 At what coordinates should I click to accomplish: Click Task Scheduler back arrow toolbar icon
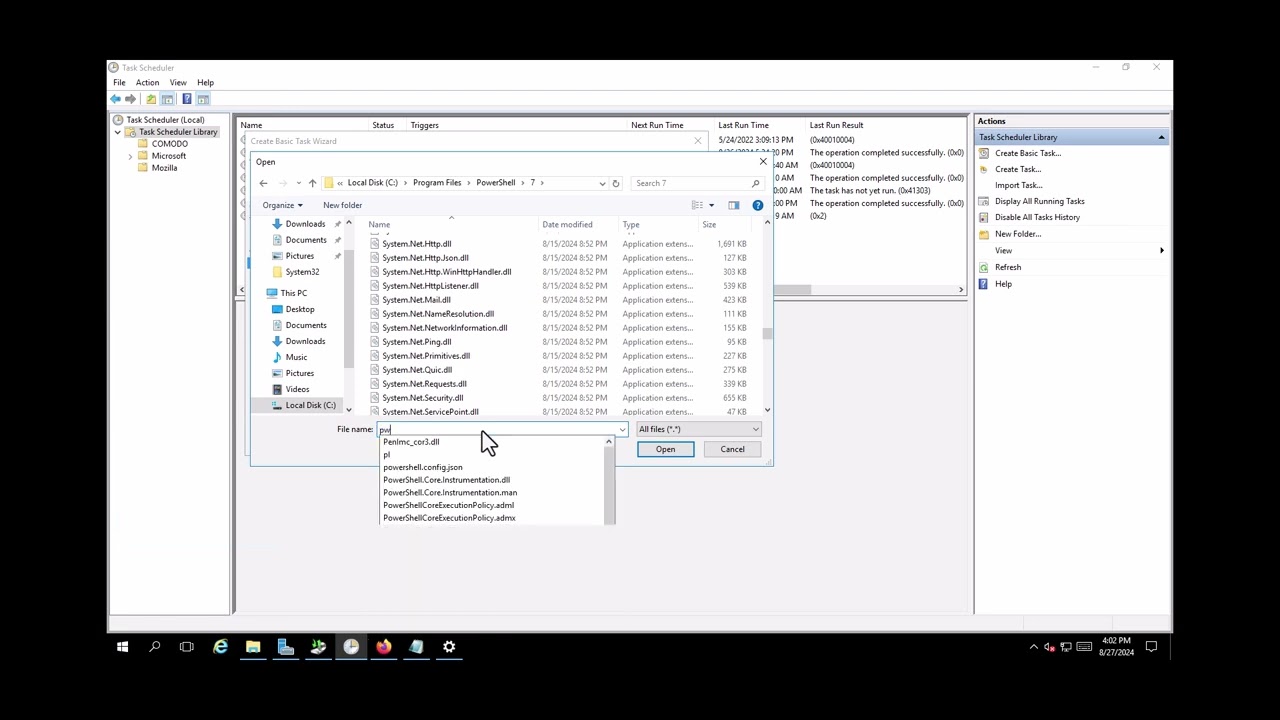[x=115, y=99]
